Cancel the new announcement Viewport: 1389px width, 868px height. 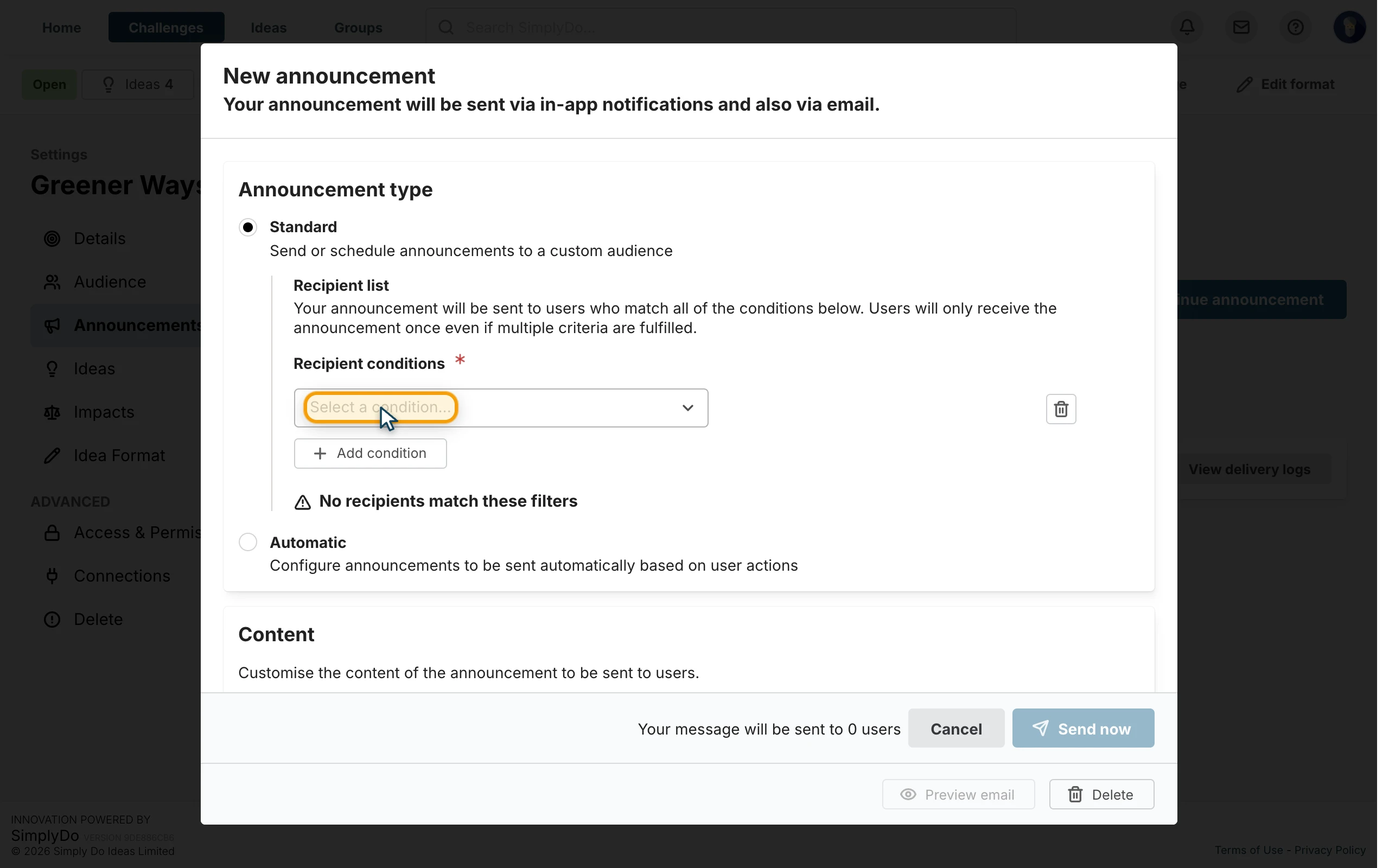[x=955, y=729]
